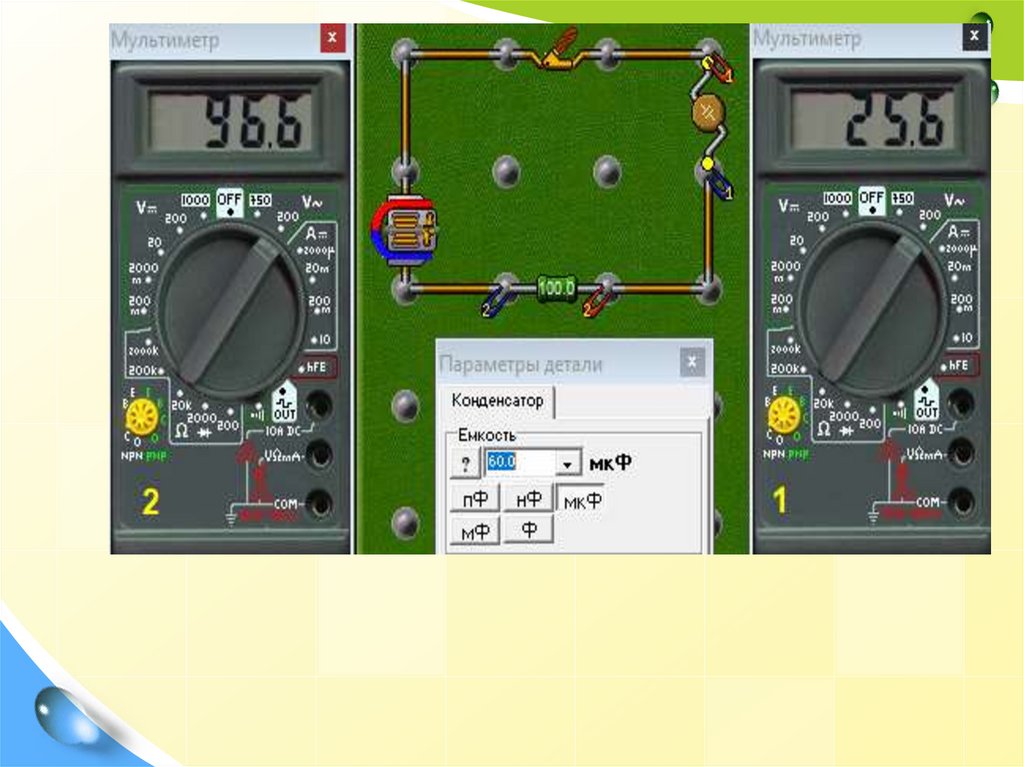Click the capacitance value field 60.0
1024x767 pixels.
pos(520,463)
